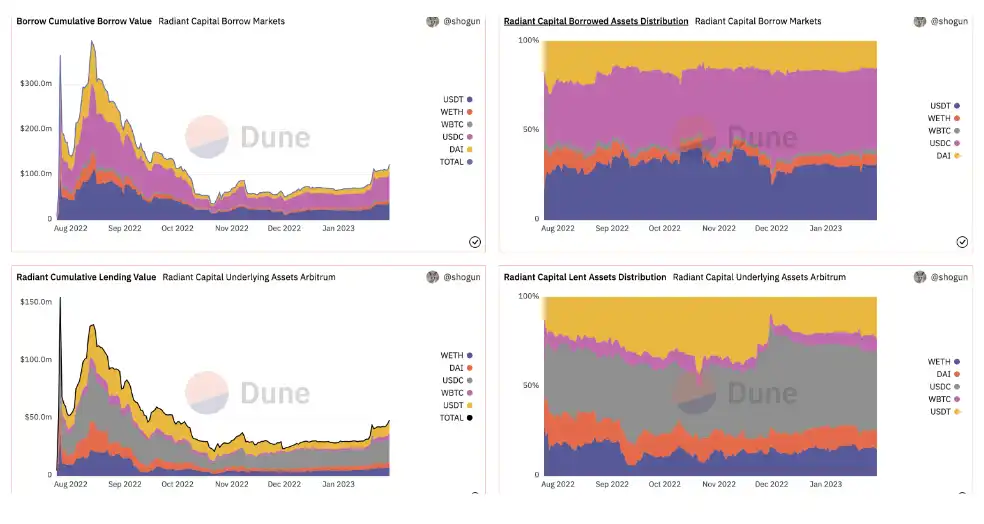Click 50% axis label on Borrowed Assets Distribution chart
This screenshot has width=984, height=524.
click(x=531, y=129)
